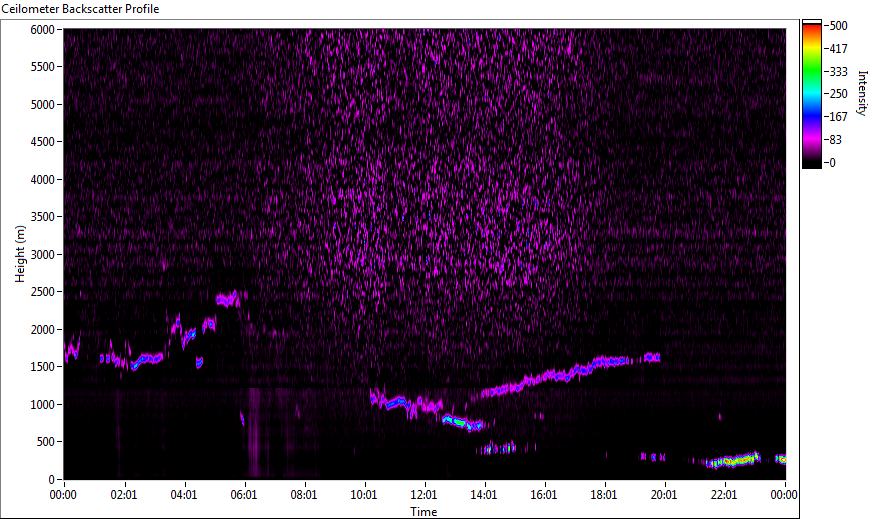This screenshot has height=519, width=872.
Task: Select the 167 color scale marker
Action: [838, 117]
